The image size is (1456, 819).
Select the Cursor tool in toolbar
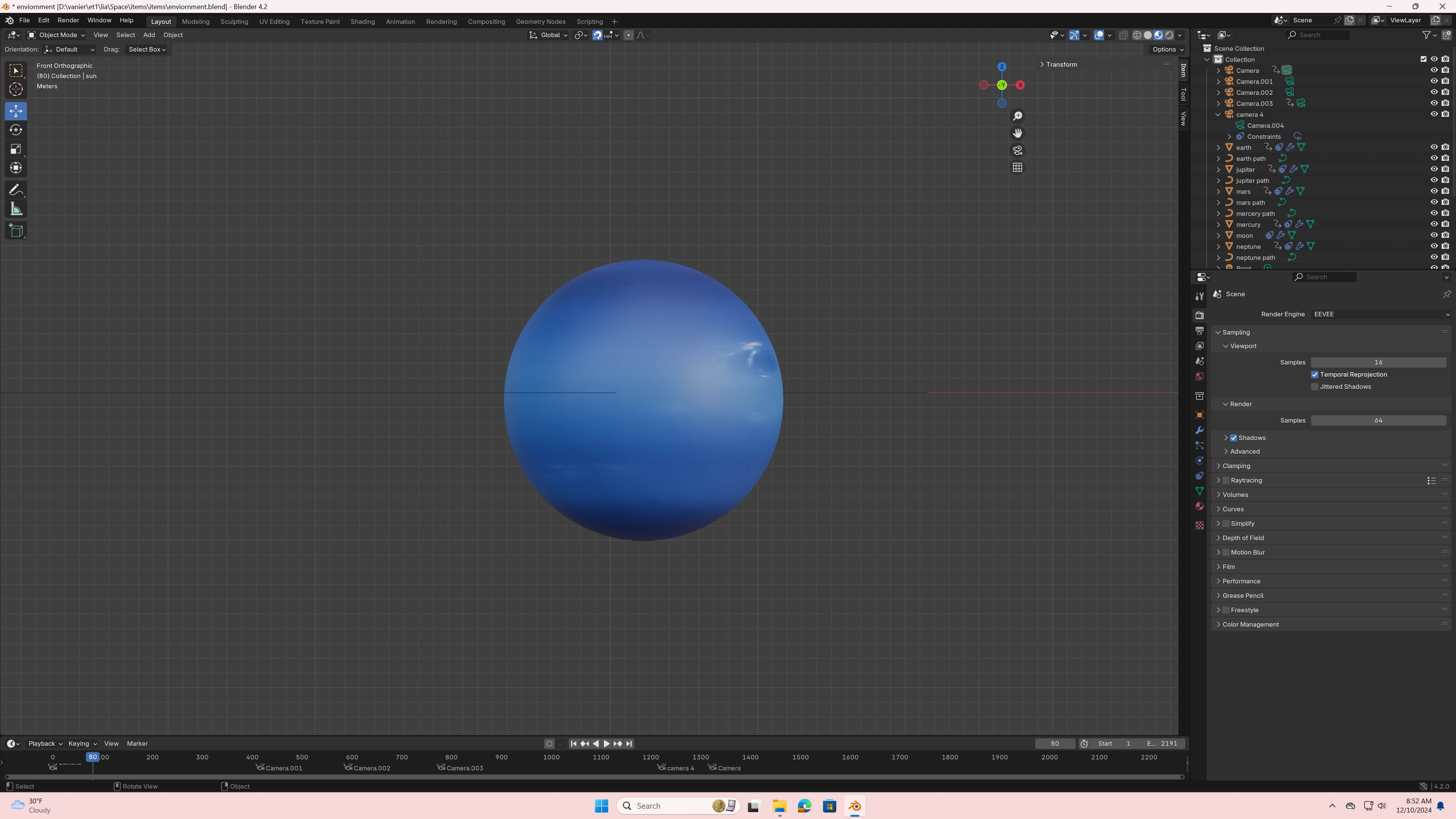pyautogui.click(x=16, y=89)
